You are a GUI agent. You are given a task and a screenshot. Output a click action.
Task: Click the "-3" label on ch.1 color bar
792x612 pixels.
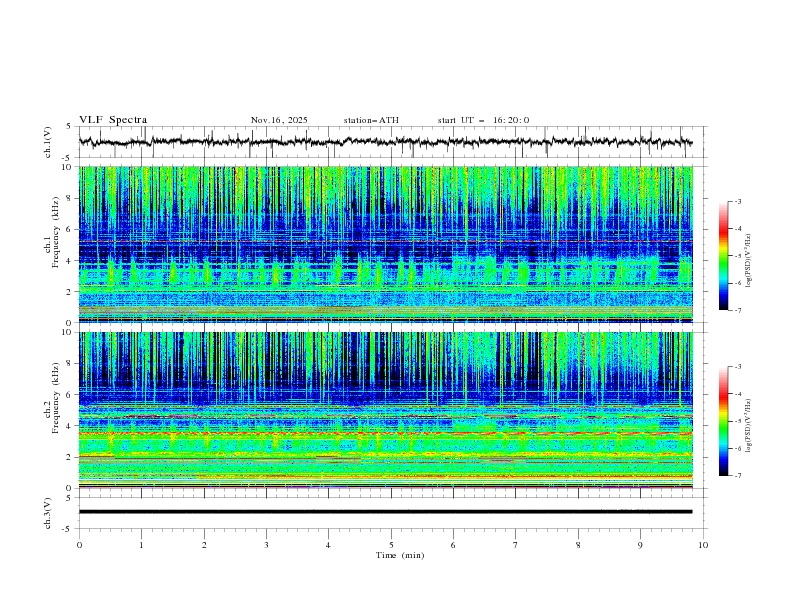[x=738, y=201]
